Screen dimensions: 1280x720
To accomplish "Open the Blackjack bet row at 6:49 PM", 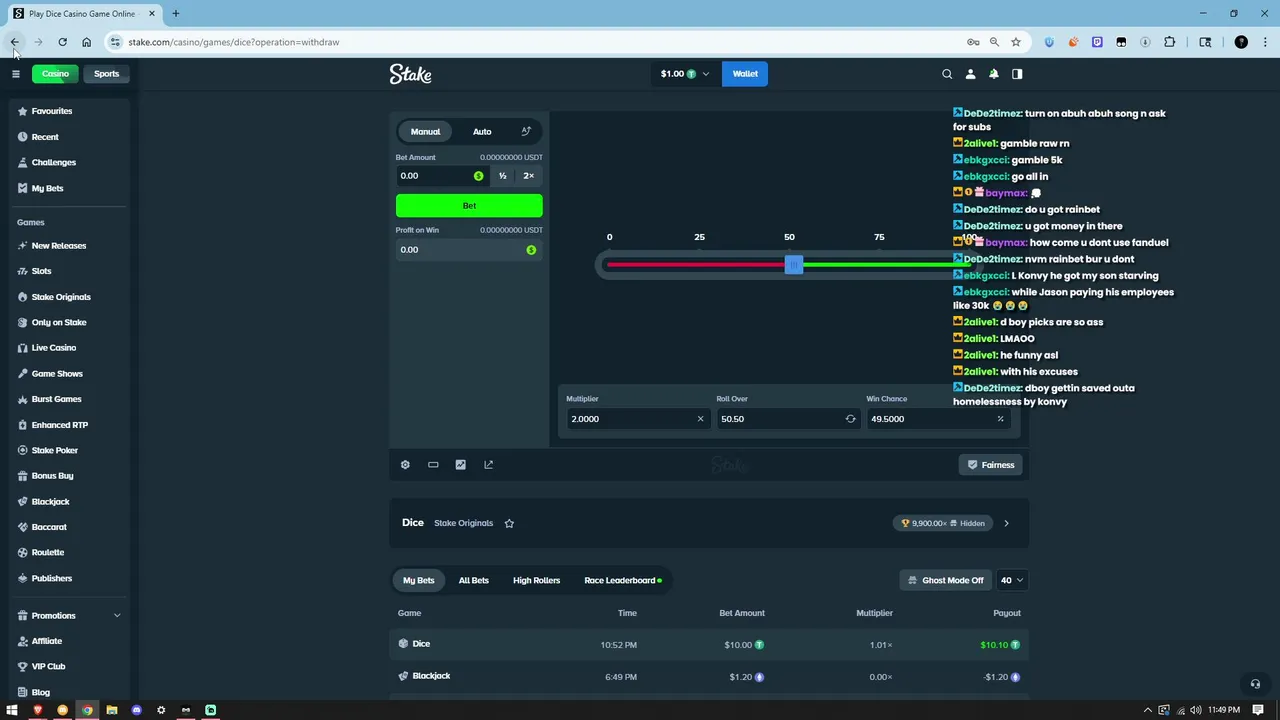I will click(x=709, y=677).
